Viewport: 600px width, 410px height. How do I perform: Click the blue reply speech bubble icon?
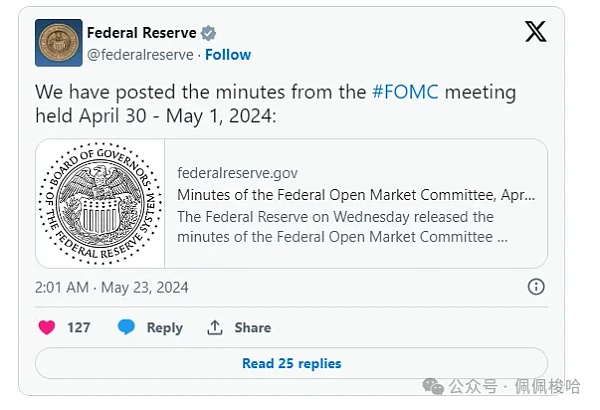pyautogui.click(x=126, y=327)
